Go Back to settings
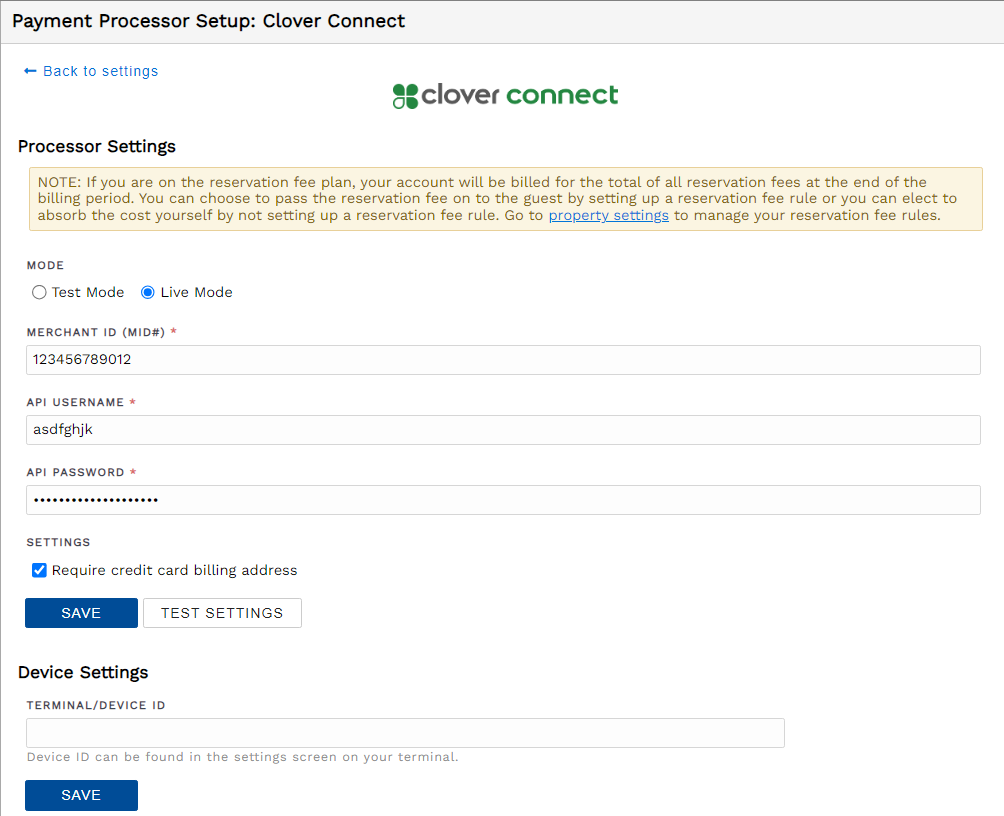The width and height of the screenshot is (1004, 816). [x=100, y=71]
